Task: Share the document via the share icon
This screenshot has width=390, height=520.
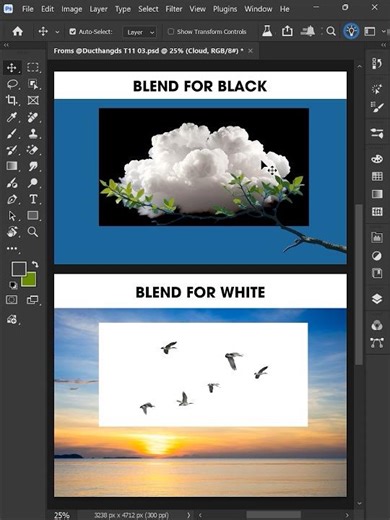Action: (x=287, y=31)
